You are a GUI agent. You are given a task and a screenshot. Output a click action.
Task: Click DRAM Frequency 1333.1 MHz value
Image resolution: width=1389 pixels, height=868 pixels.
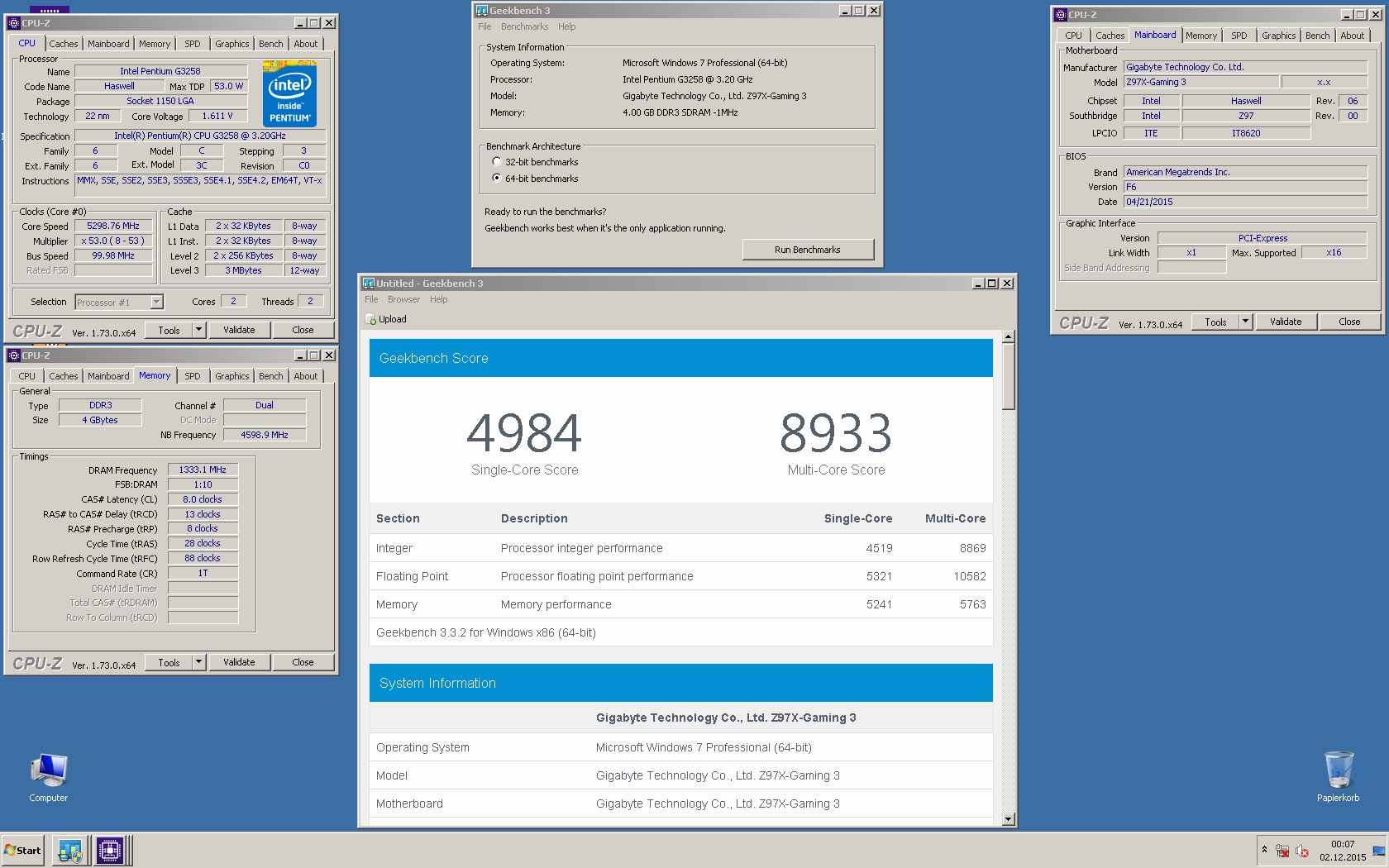(203, 470)
